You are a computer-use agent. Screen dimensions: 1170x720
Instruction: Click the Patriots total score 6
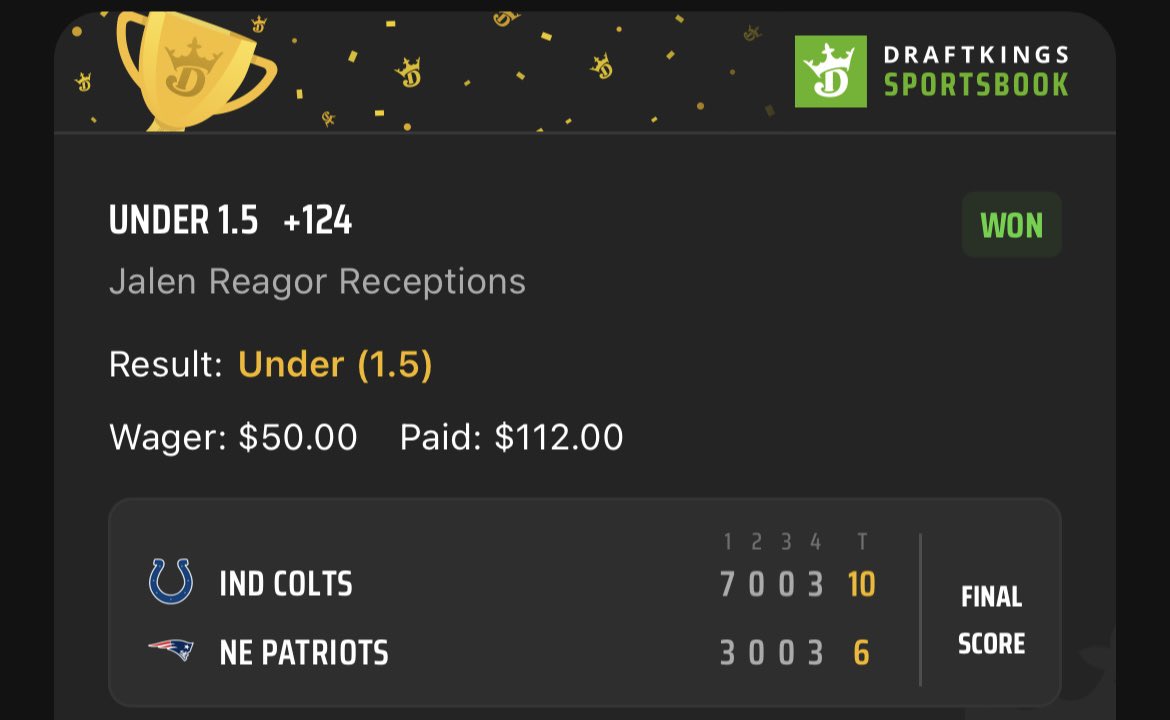pos(861,653)
